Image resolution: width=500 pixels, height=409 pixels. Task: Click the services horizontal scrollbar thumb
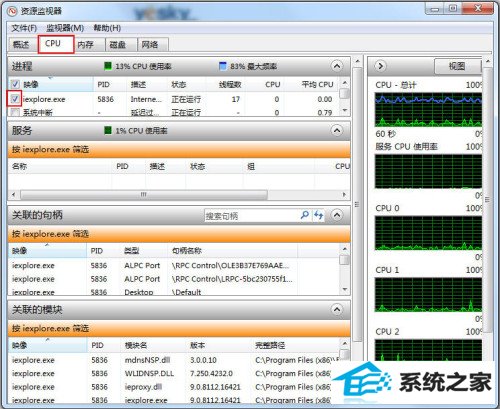144,194
